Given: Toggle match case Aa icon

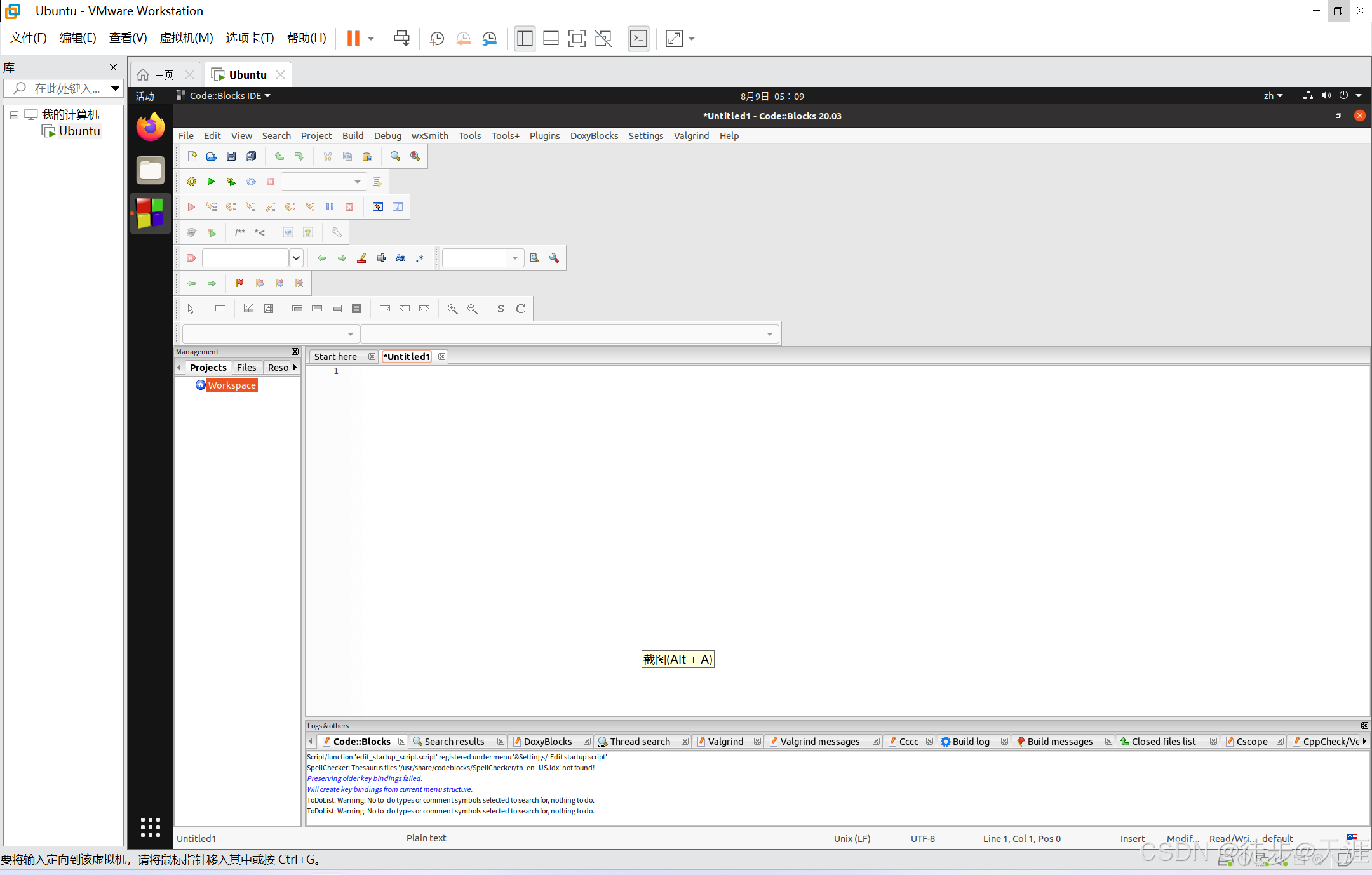Looking at the screenshot, I should pos(401,258).
